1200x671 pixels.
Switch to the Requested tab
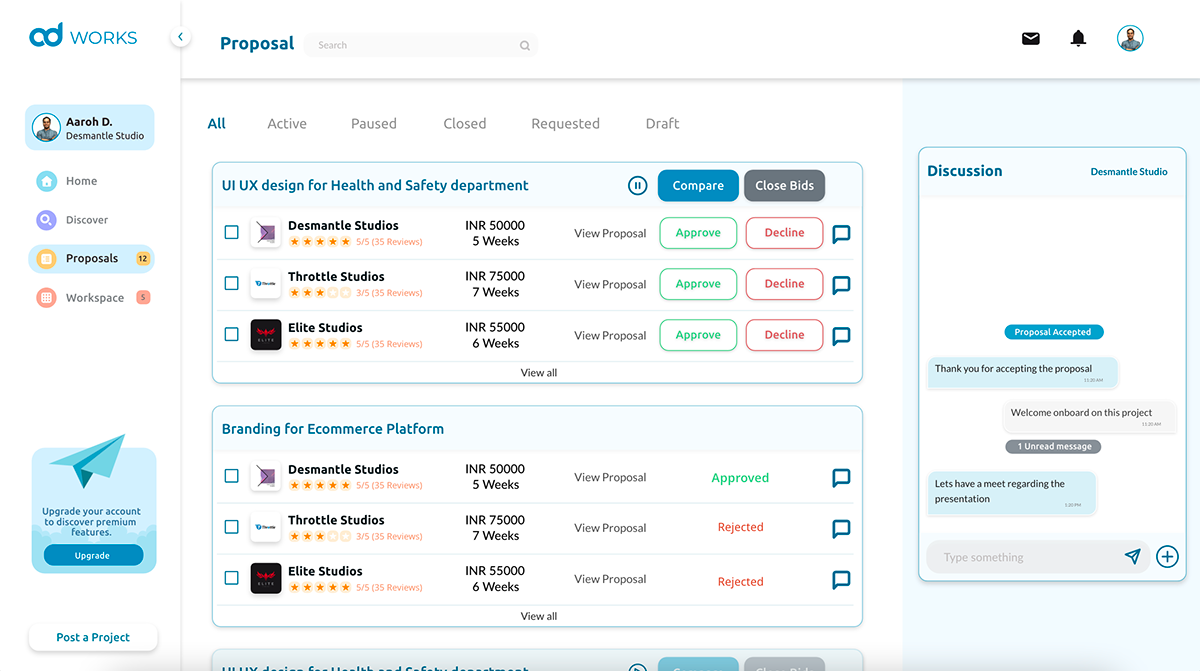point(566,124)
